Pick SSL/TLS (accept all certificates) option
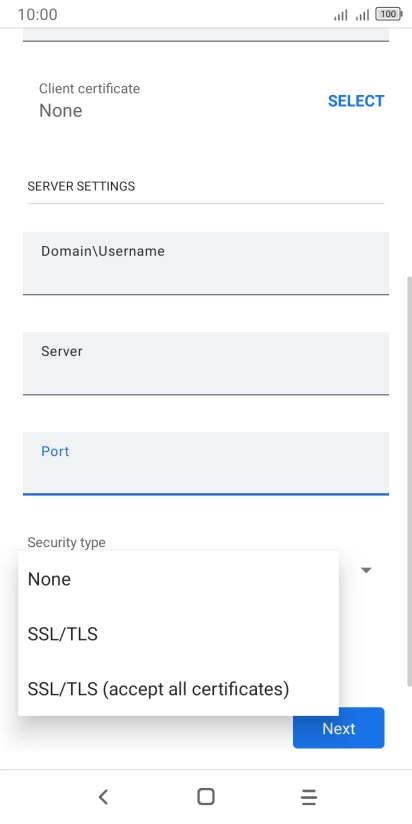412x824 pixels. [x=178, y=688]
